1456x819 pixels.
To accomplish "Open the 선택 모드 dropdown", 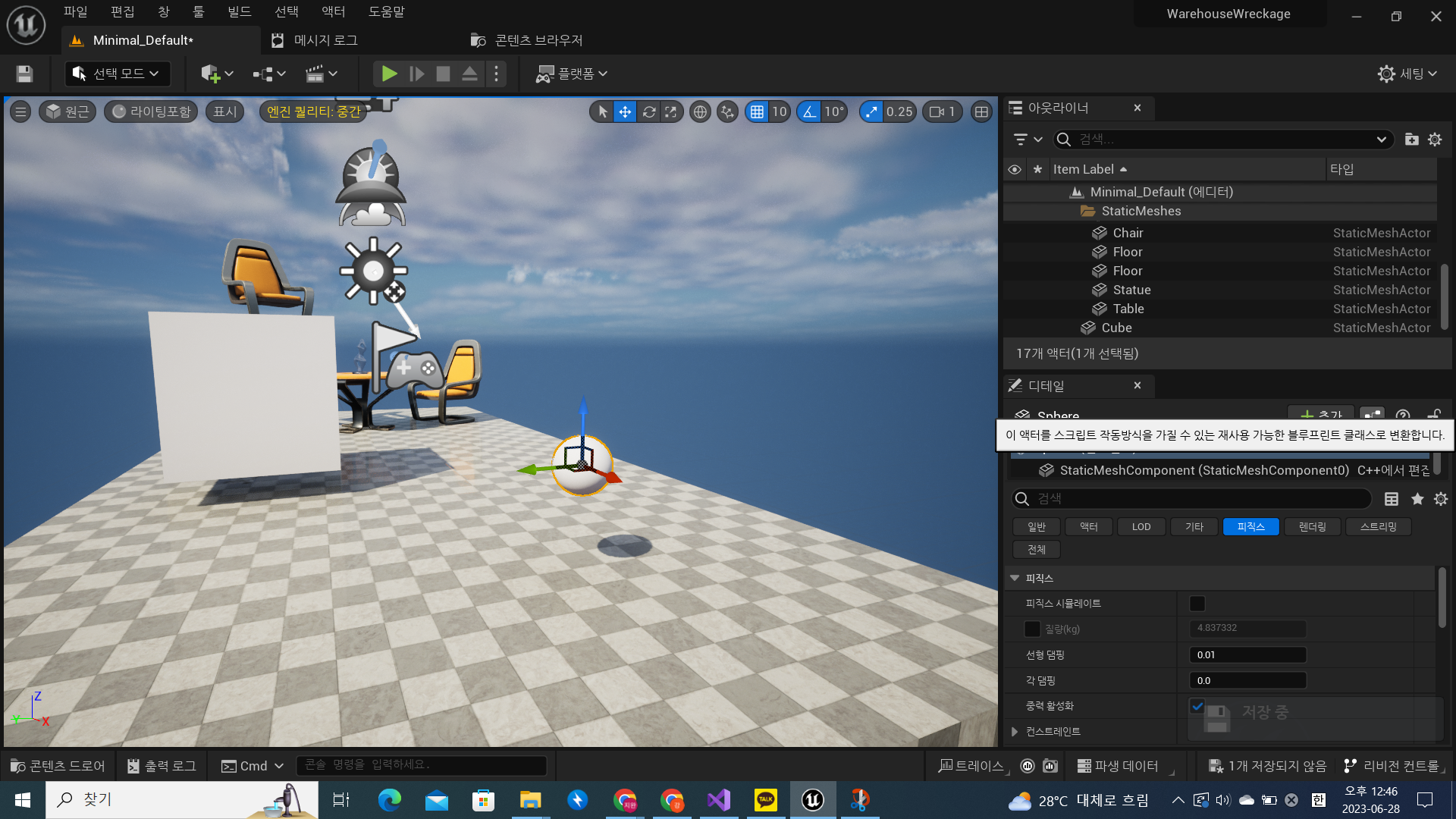I will tap(118, 74).
